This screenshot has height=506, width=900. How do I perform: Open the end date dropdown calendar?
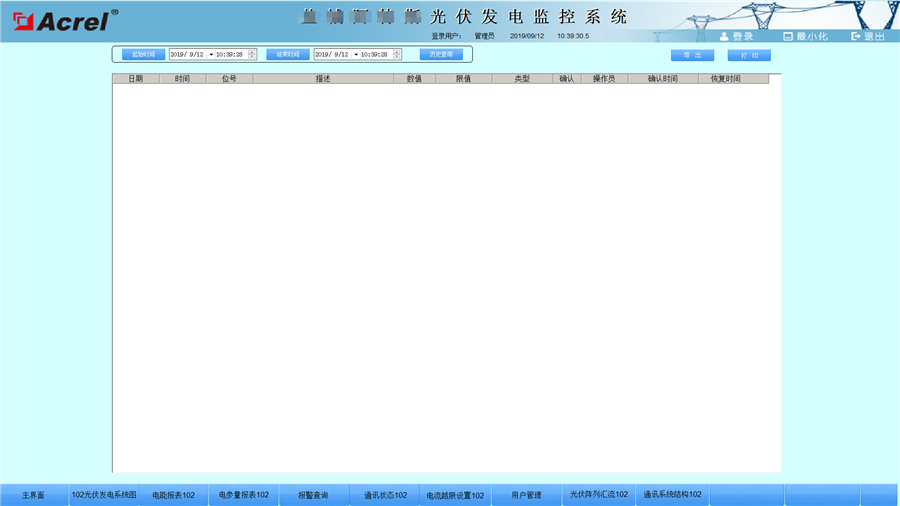pyautogui.click(x=356, y=54)
